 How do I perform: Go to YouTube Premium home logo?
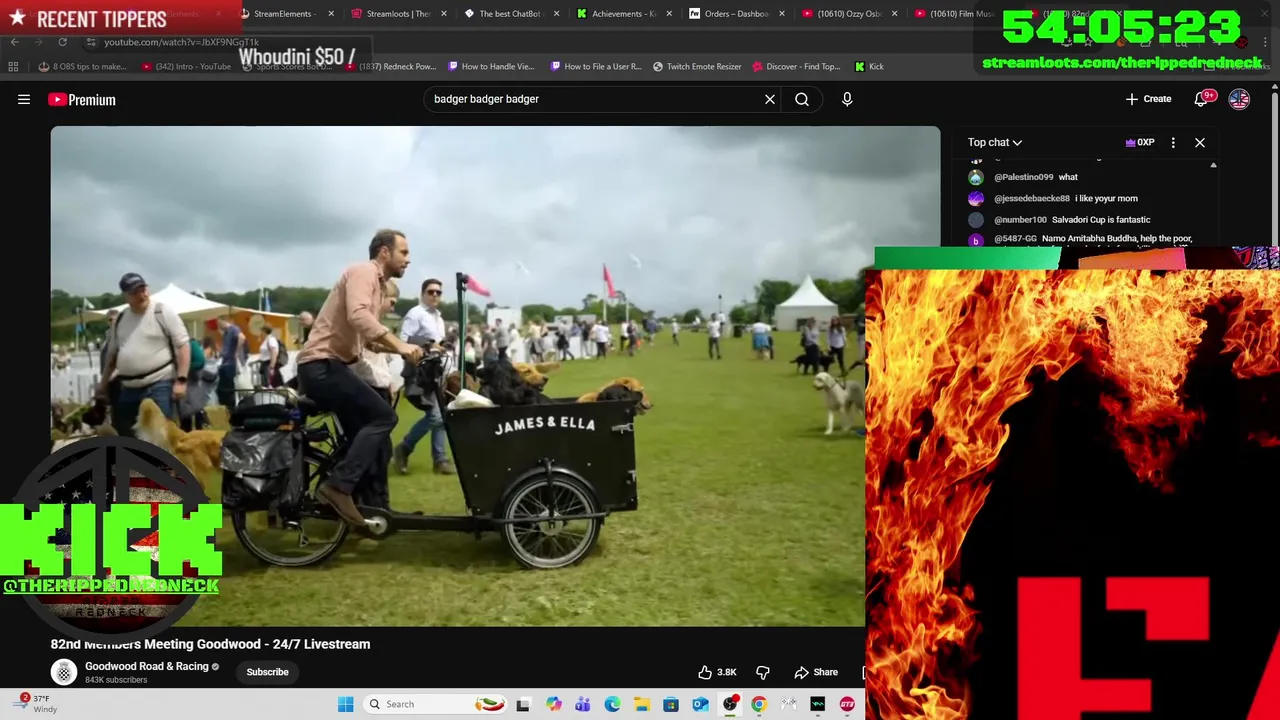click(82, 99)
